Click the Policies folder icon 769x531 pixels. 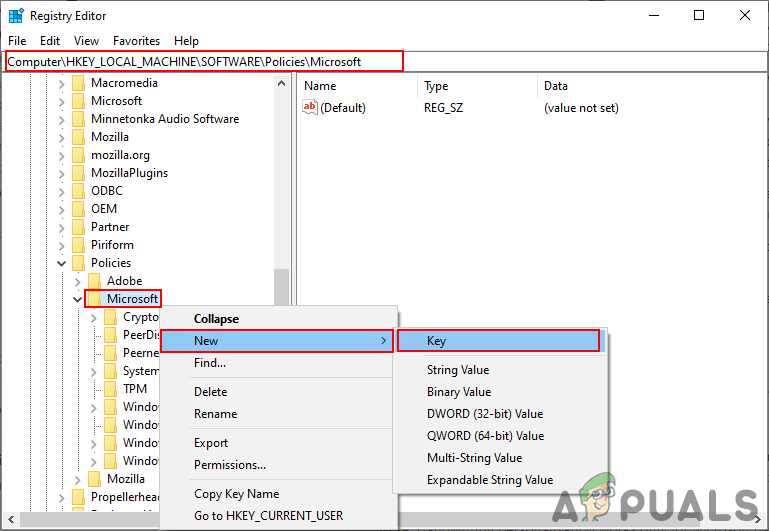(x=78, y=263)
